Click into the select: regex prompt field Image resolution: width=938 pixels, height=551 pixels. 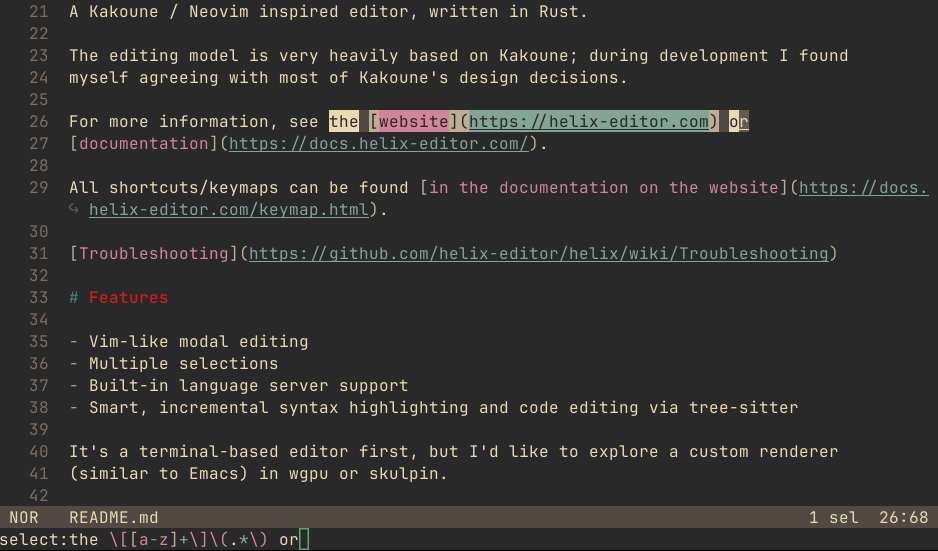click(469, 540)
